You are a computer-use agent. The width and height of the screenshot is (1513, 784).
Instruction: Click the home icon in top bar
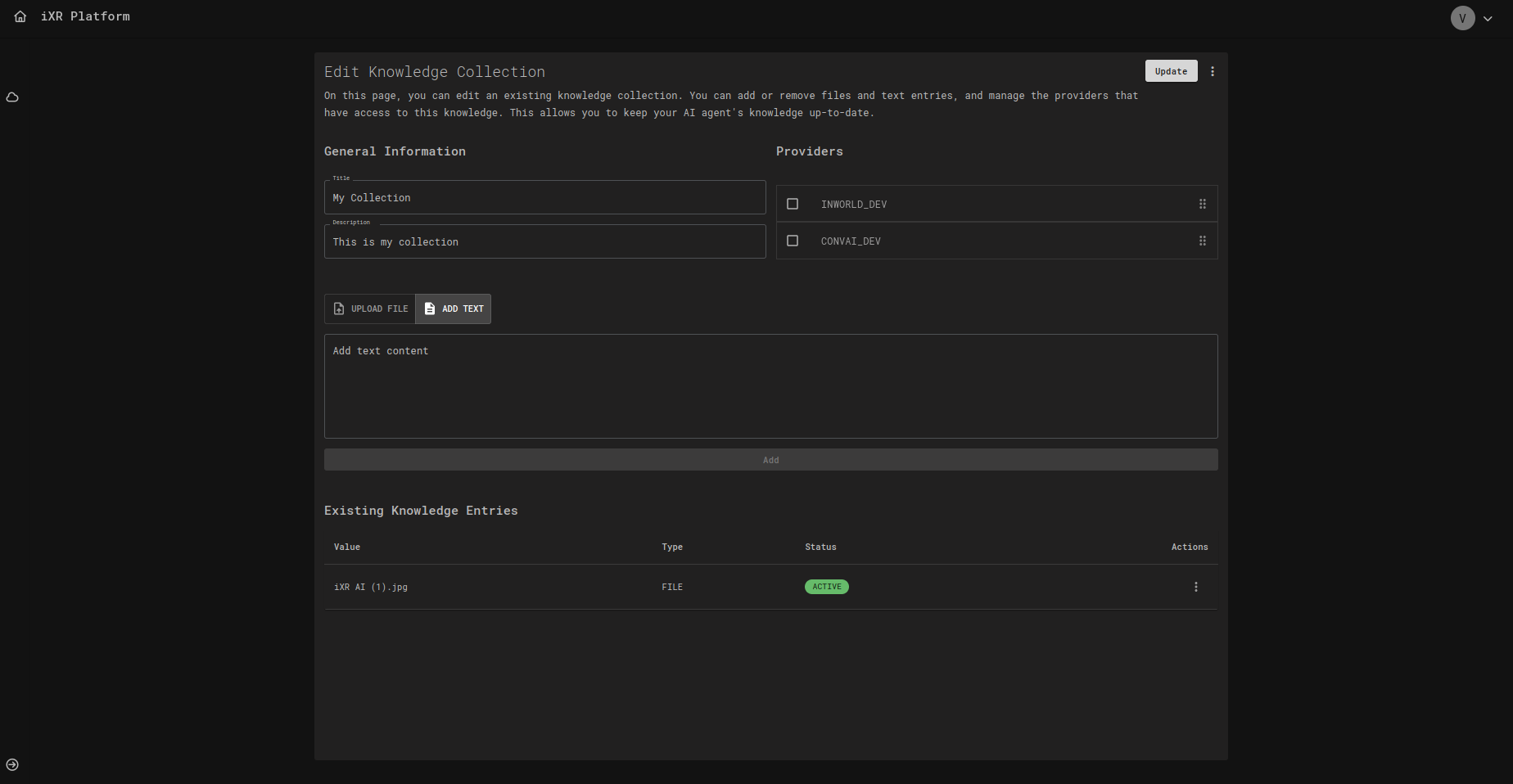[x=20, y=16]
